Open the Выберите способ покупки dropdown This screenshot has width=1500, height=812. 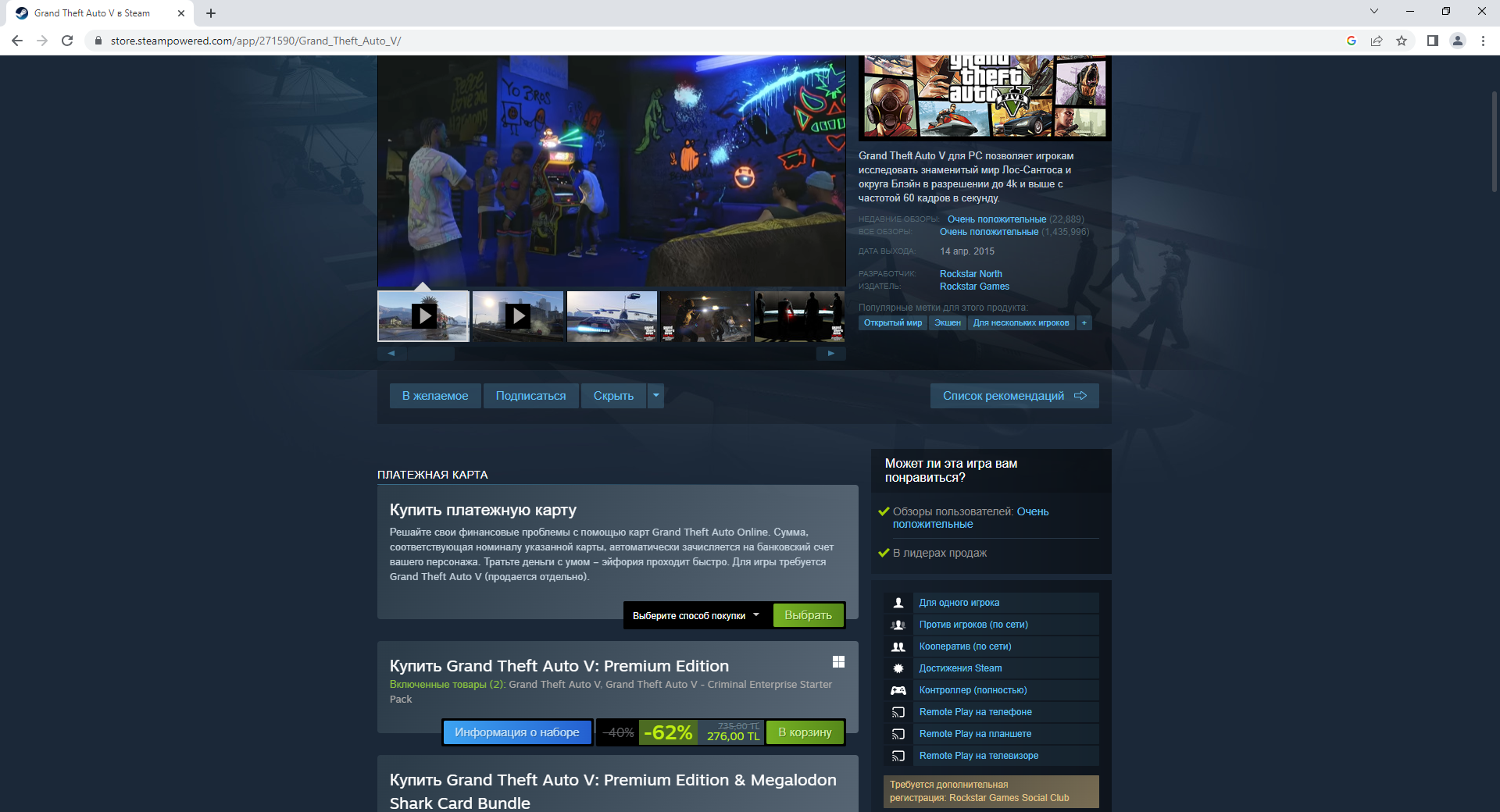695,615
